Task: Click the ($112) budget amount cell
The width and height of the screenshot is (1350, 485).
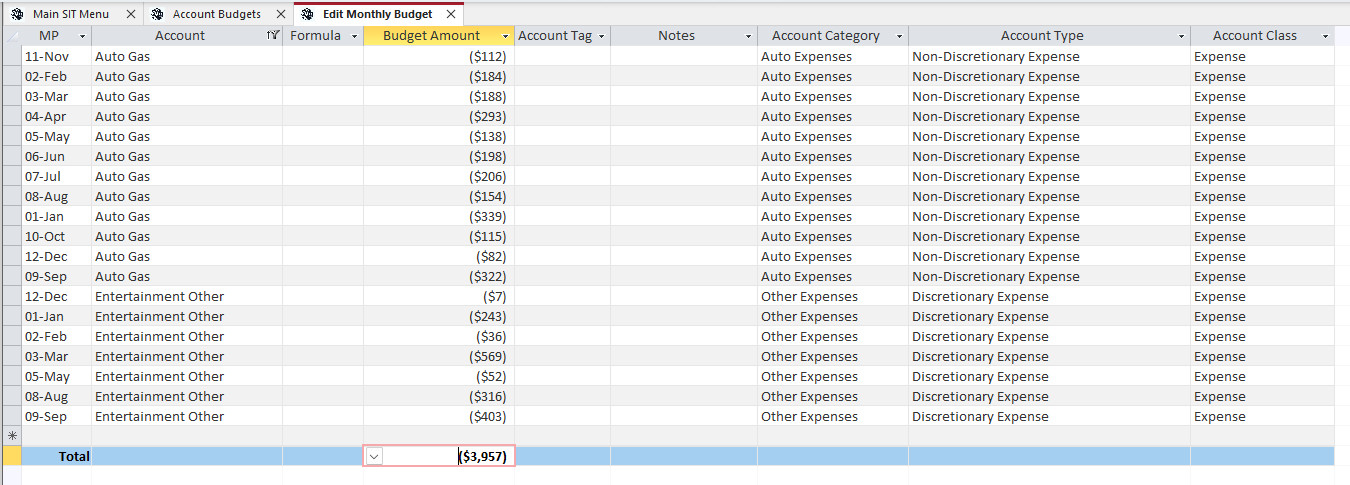Action: pos(439,56)
